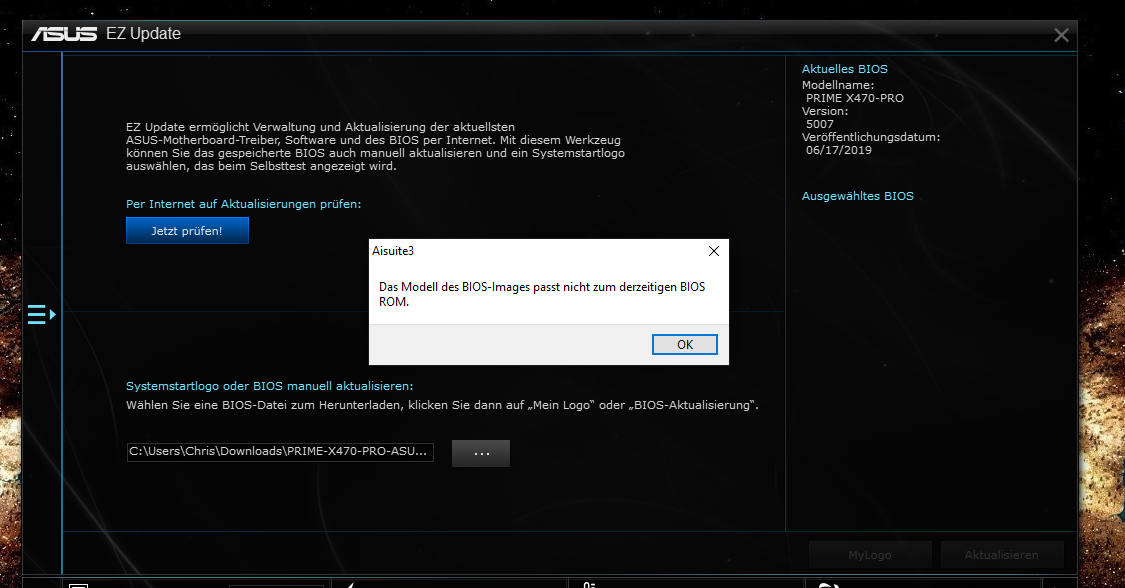The image size is (1125, 588).
Task: Select the Ausgewähltes BIOS heading
Action: coord(857,196)
